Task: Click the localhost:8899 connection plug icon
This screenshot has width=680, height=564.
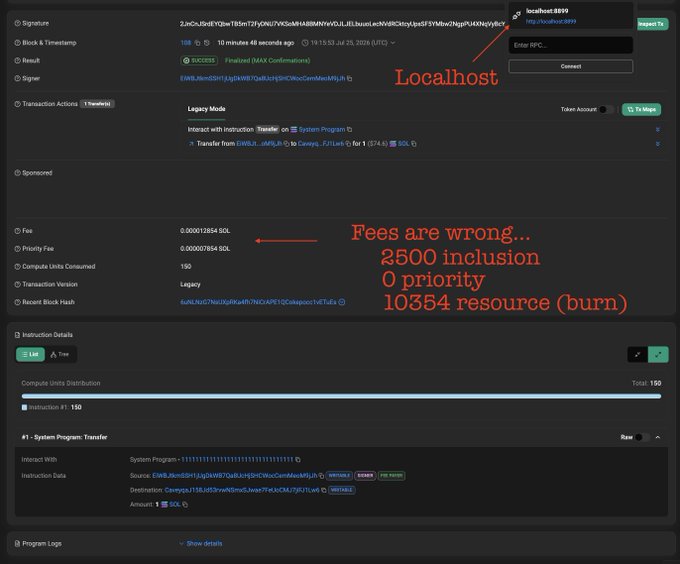Action: point(517,16)
